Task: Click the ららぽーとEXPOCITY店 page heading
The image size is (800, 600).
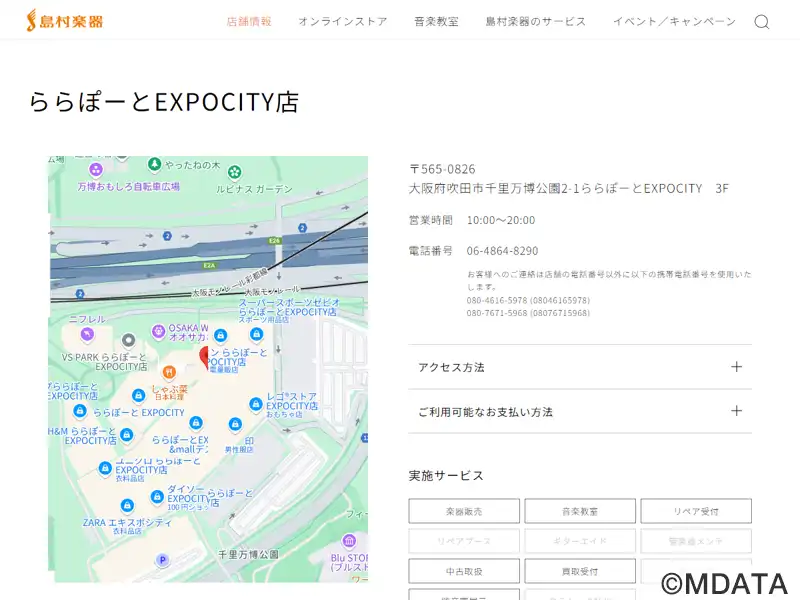Action: 163,102
